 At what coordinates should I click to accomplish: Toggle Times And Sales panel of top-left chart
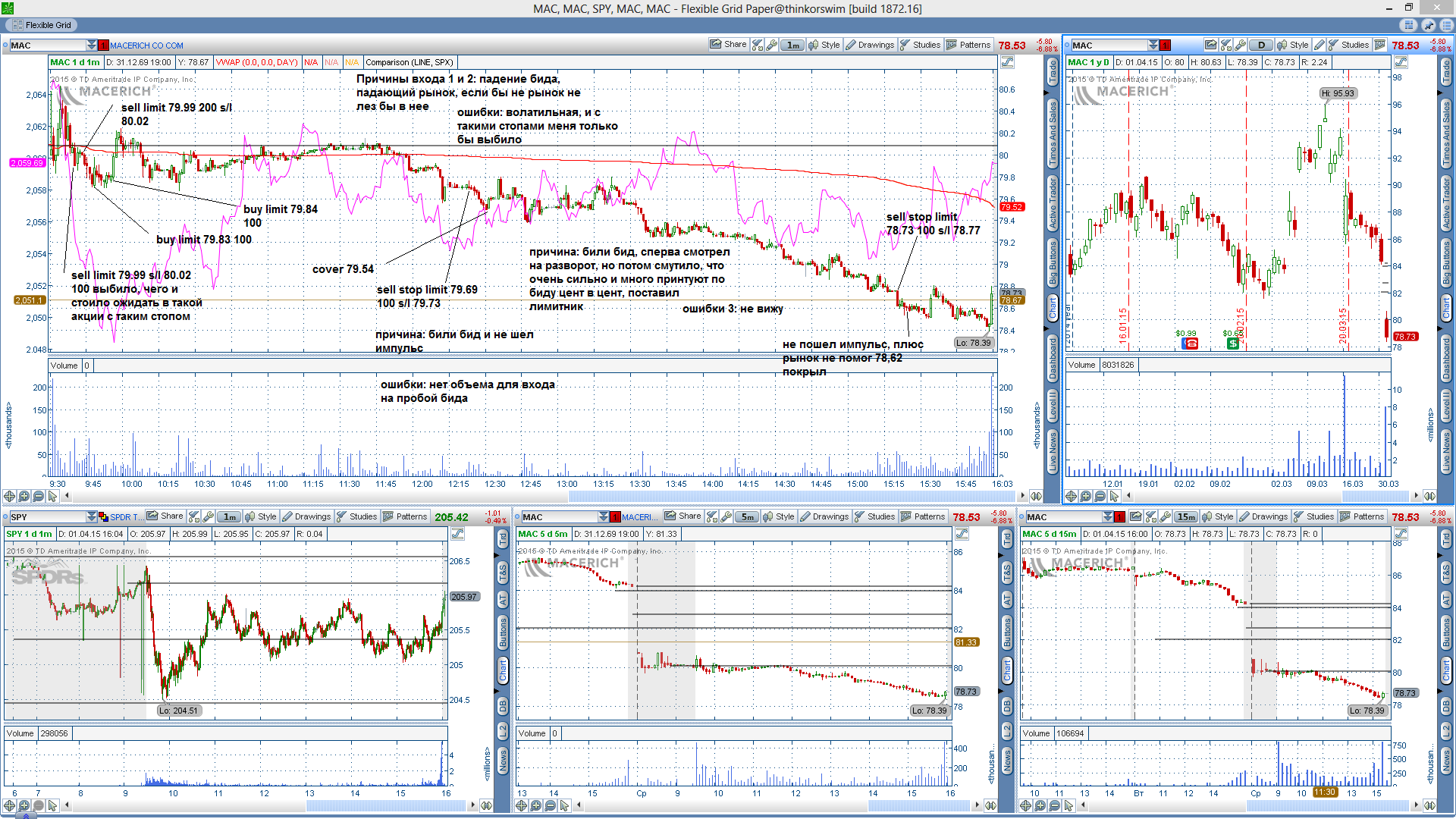[1053, 133]
